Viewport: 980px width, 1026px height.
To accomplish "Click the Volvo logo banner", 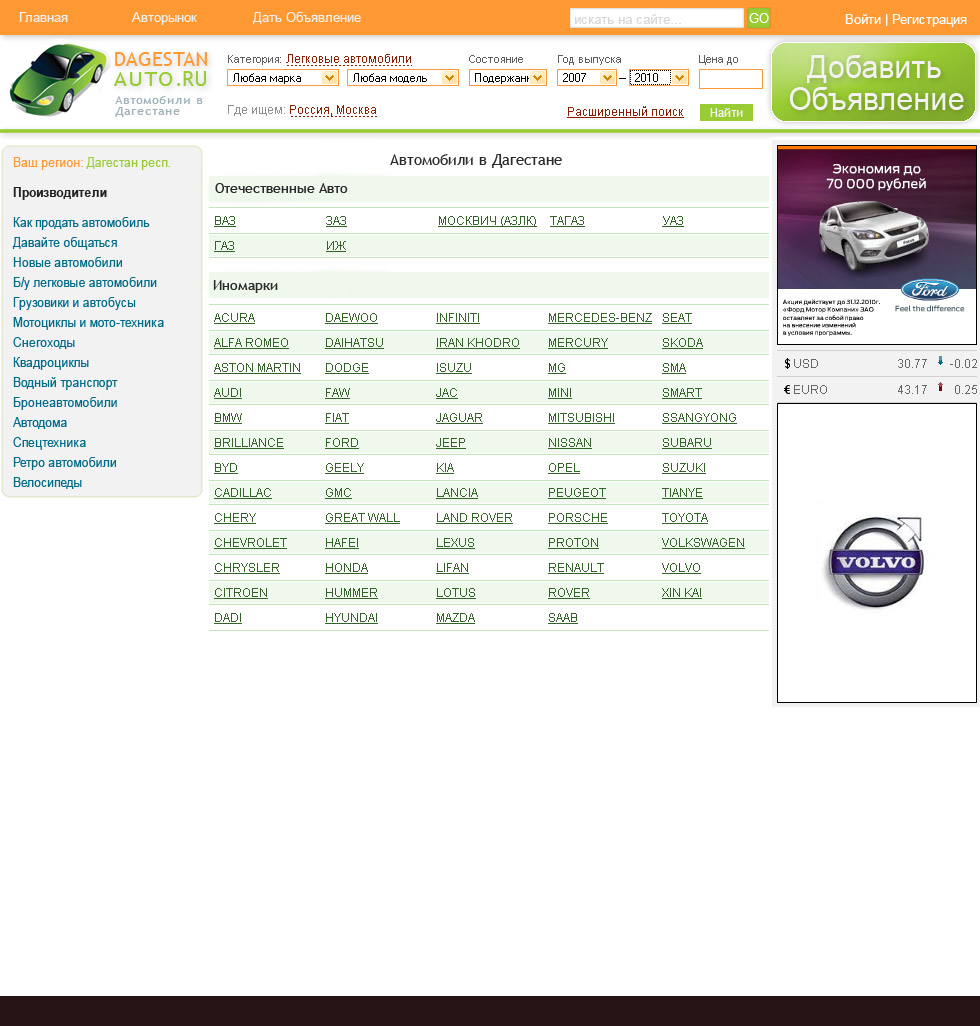I will click(x=877, y=553).
